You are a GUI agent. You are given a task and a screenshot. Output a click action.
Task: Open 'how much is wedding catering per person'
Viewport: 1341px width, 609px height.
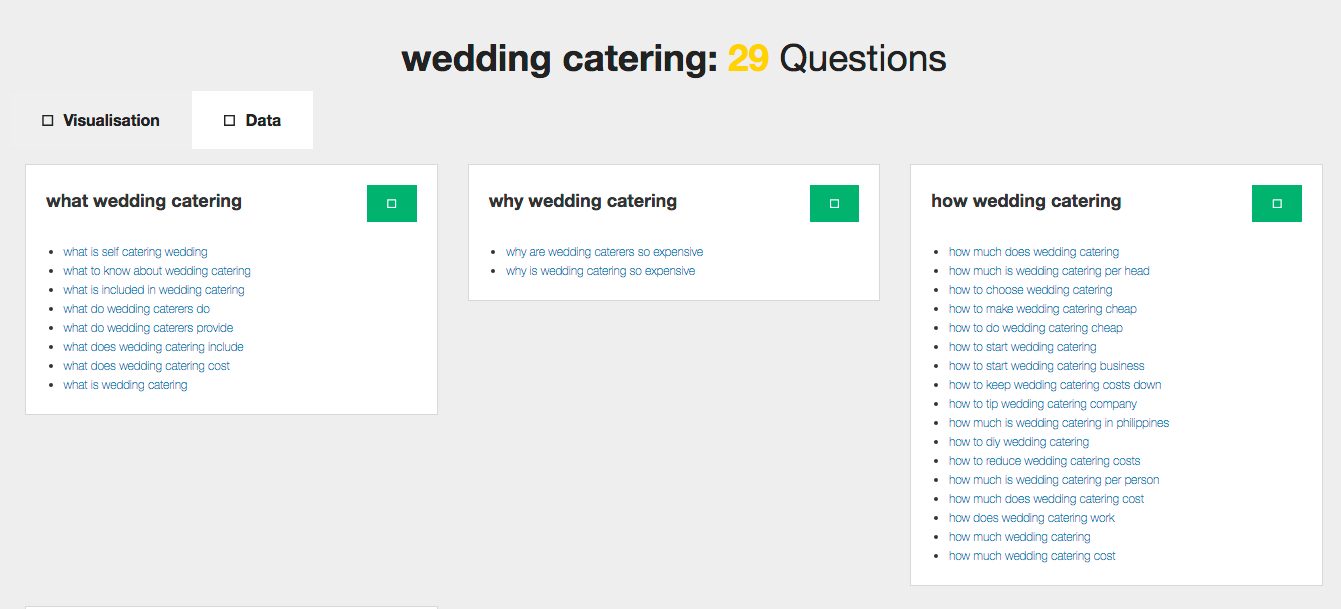click(x=1054, y=480)
